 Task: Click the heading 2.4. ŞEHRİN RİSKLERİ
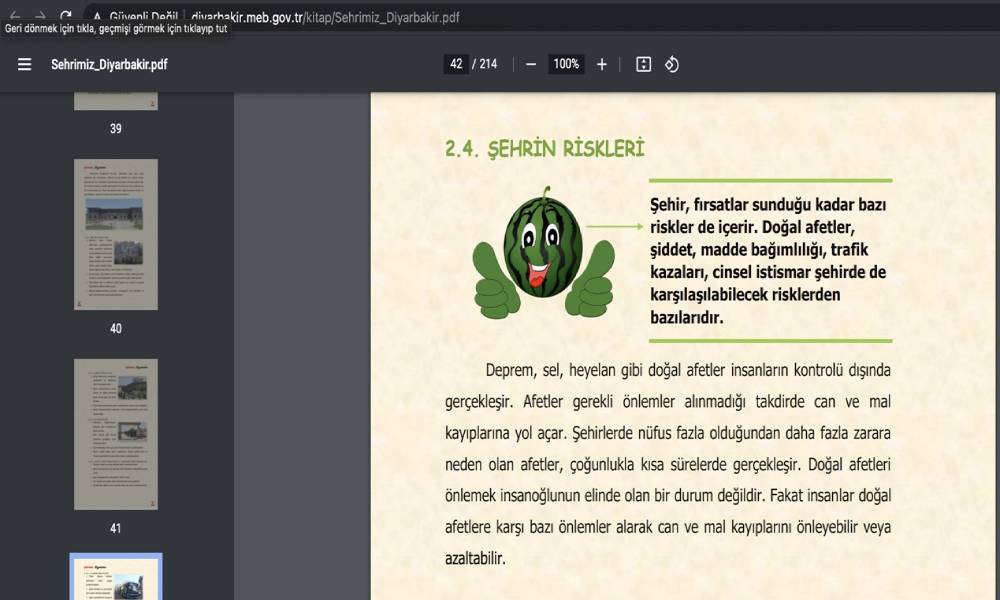coord(545,149)
